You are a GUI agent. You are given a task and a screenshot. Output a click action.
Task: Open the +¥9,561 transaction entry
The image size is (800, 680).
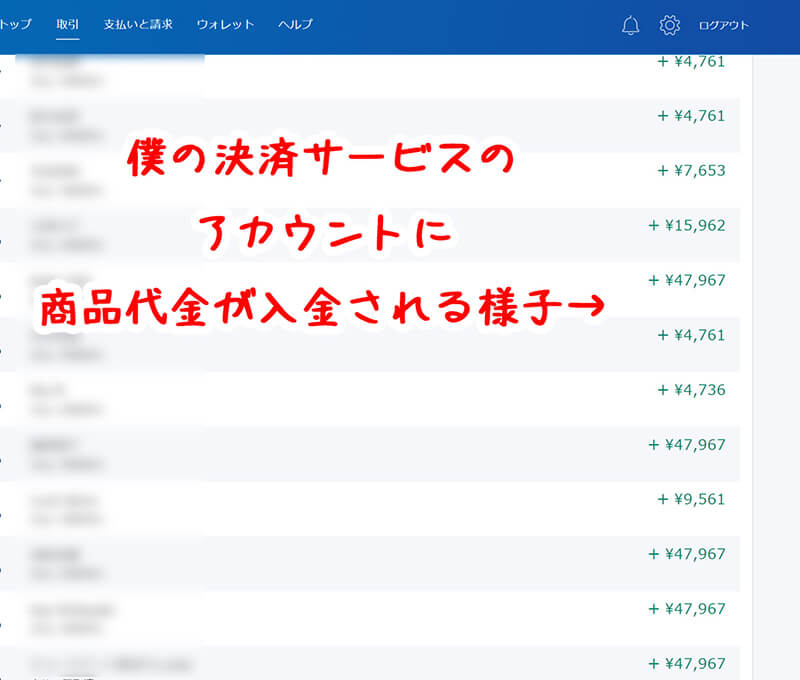691,499
